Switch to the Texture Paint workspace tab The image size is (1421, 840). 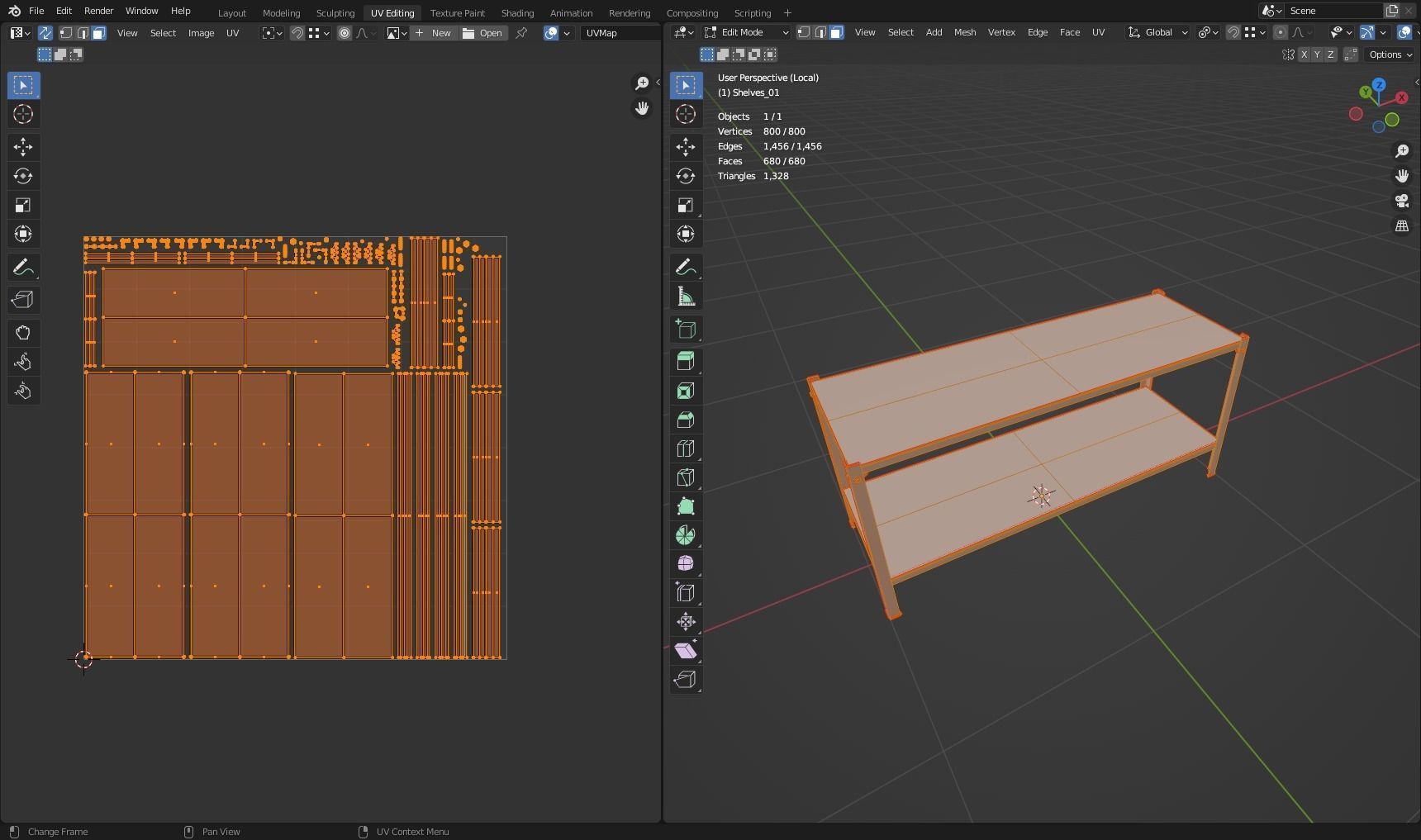(458, 12)
